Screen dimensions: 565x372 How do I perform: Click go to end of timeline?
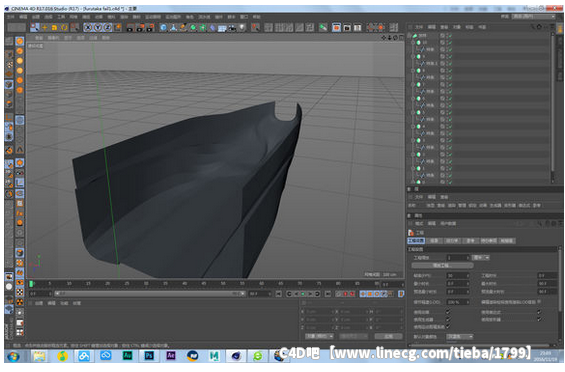(328, 294)
